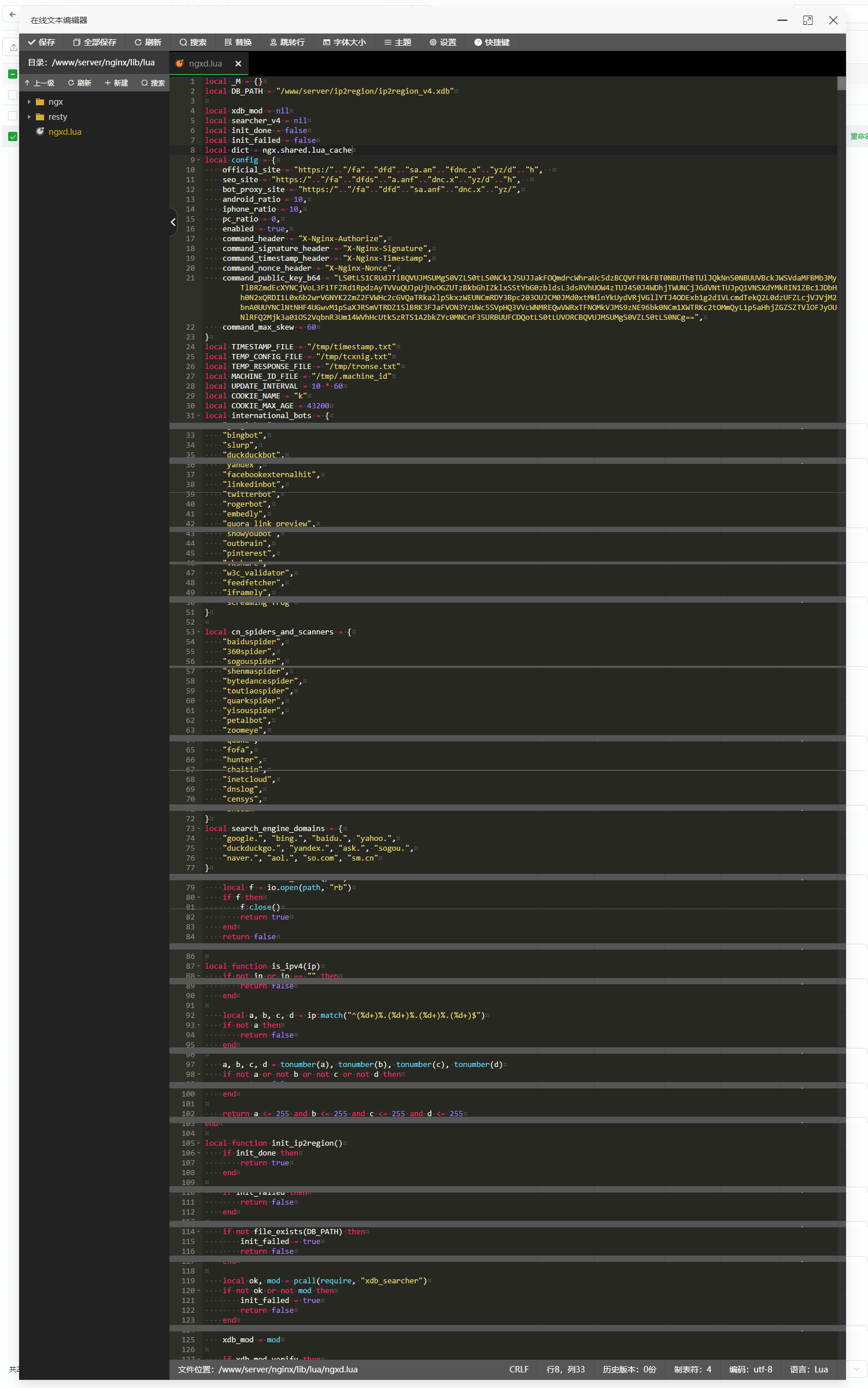Toggle the green checked checkbox in background list
The width and height of the screenshot is (868, 1388).
(13, 136)
